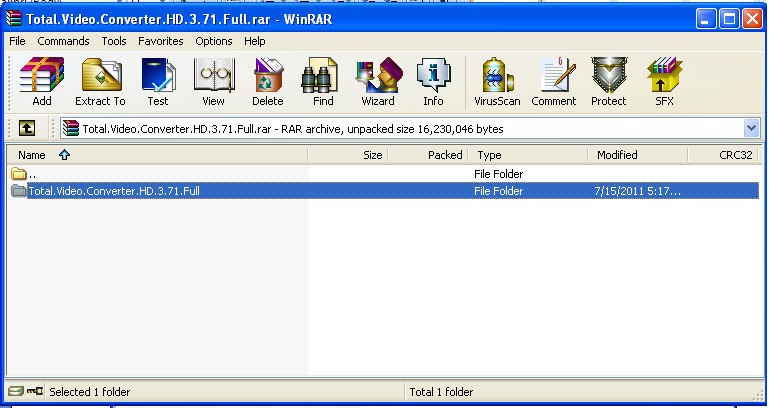This screenshot has width=769, height=408.
Task: Maximize the WinRAR window
Action: click(729, 19)
